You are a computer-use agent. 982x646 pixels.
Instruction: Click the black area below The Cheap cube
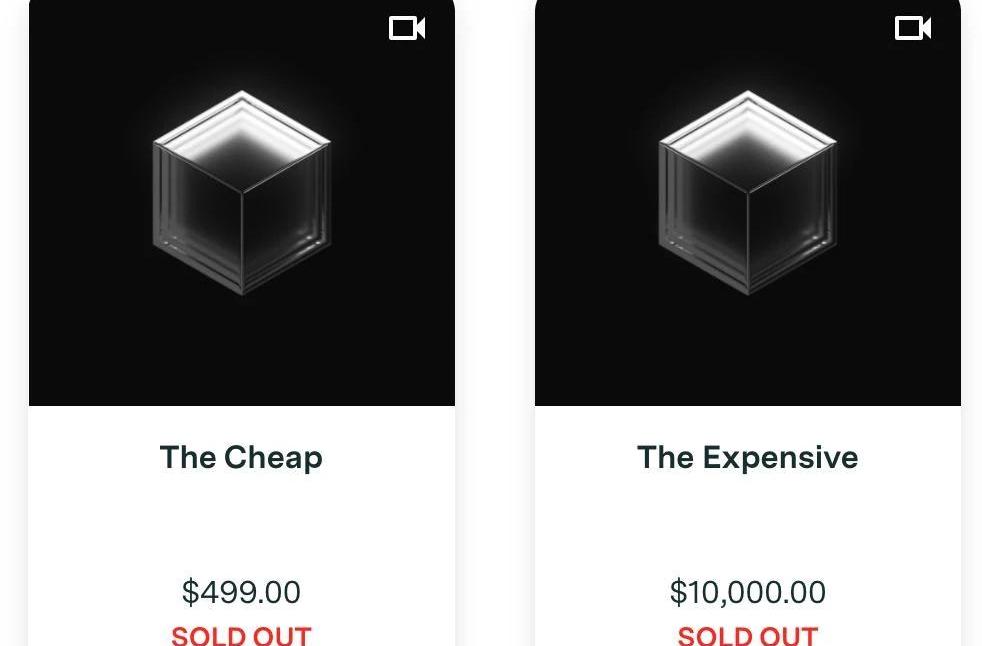(x=242, y=351)
